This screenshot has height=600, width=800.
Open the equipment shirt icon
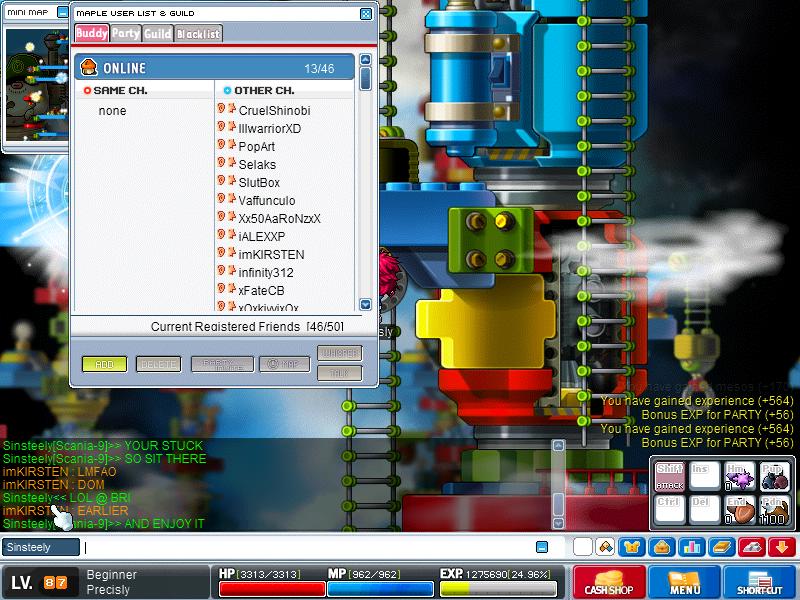[632, 547]
